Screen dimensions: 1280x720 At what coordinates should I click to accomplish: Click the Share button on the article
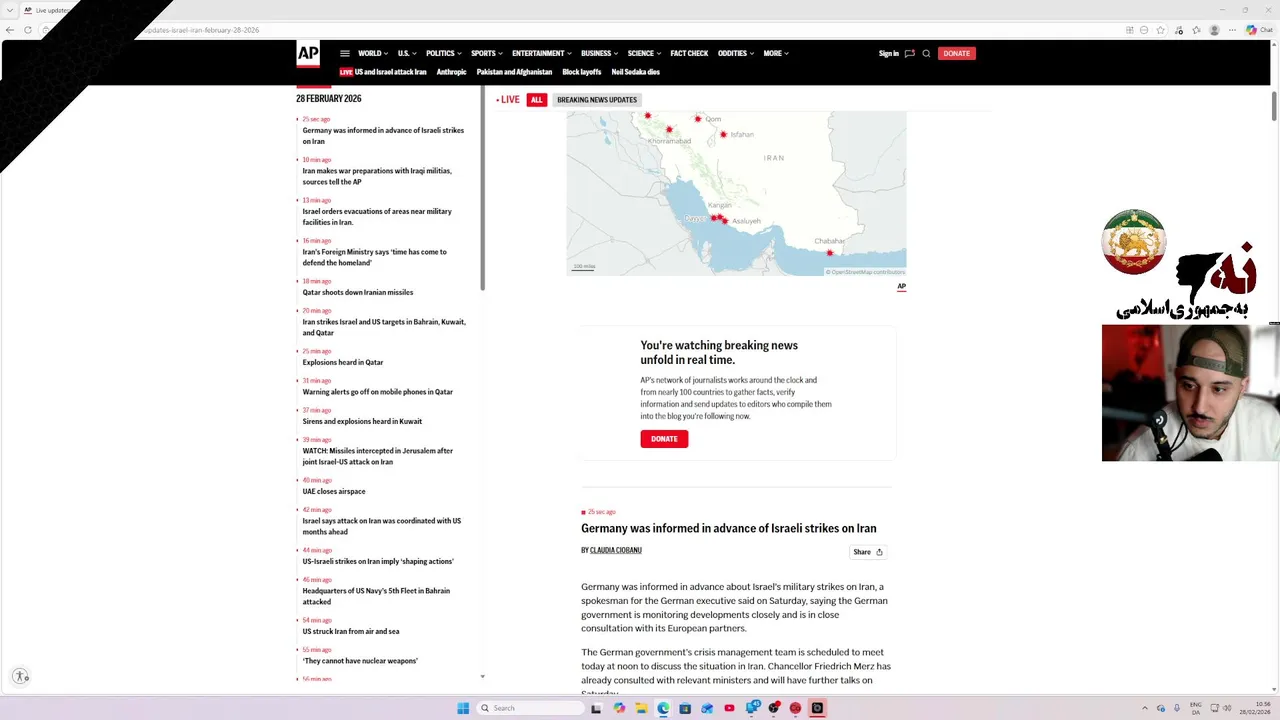coord(867,552)
